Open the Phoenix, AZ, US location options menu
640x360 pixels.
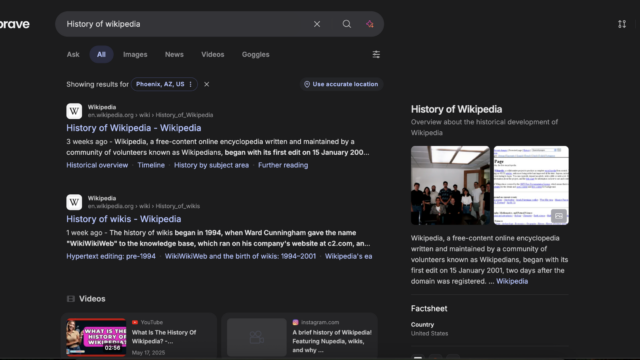click(191, 84)
